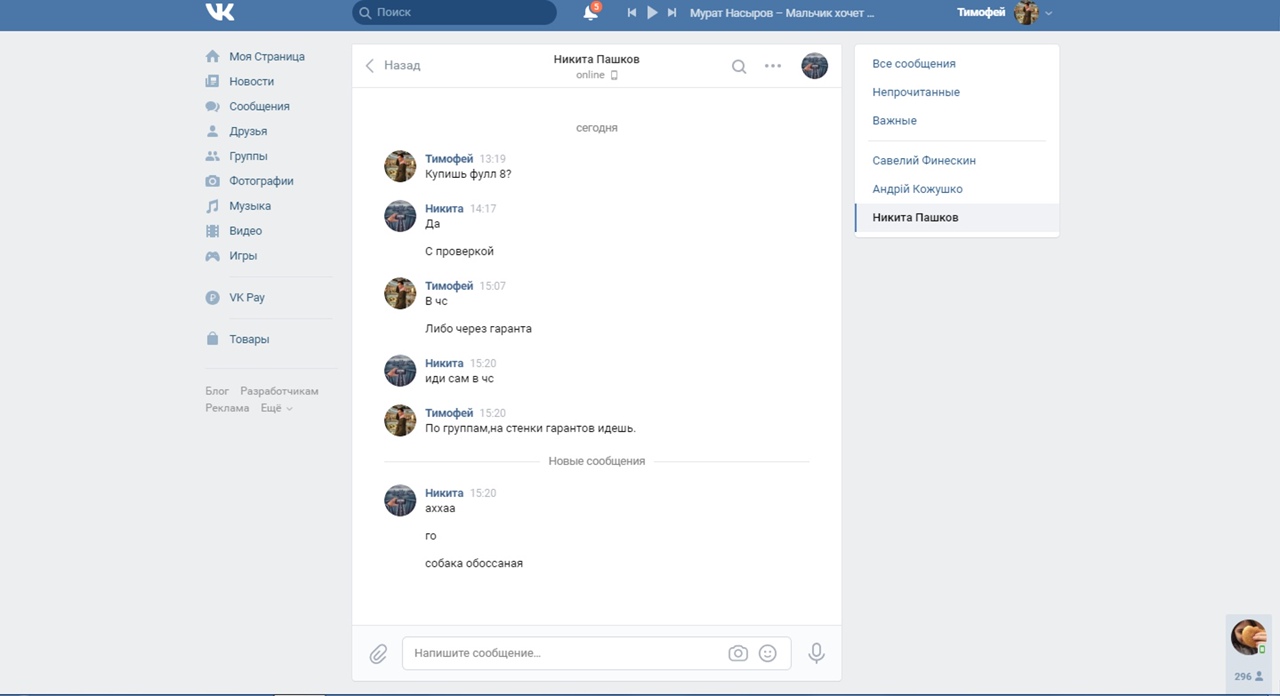Search within this conversation

coord(739,67)
